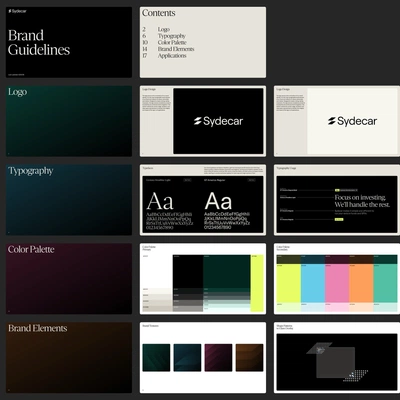Viewport: 400px width, 400px height.
Task: Click the 'Contents' heading
Action: click(158, 13)
